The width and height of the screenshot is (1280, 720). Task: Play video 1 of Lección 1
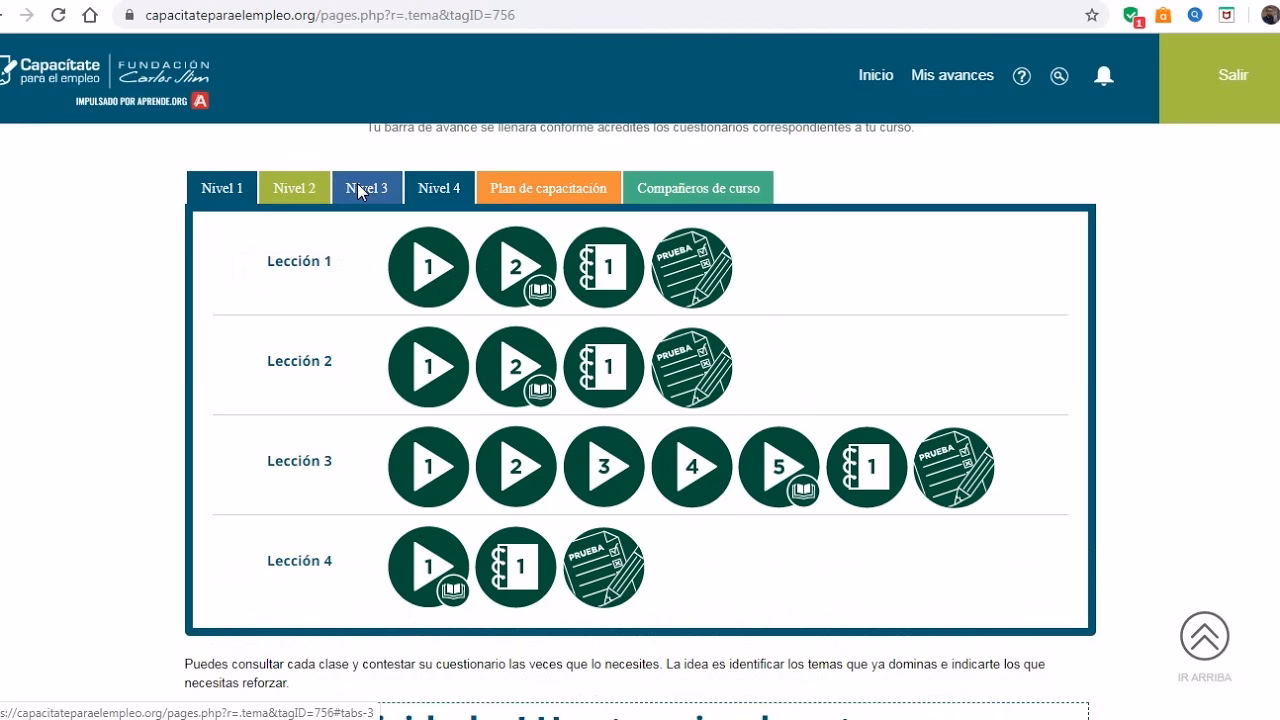[x=428, y=267]
